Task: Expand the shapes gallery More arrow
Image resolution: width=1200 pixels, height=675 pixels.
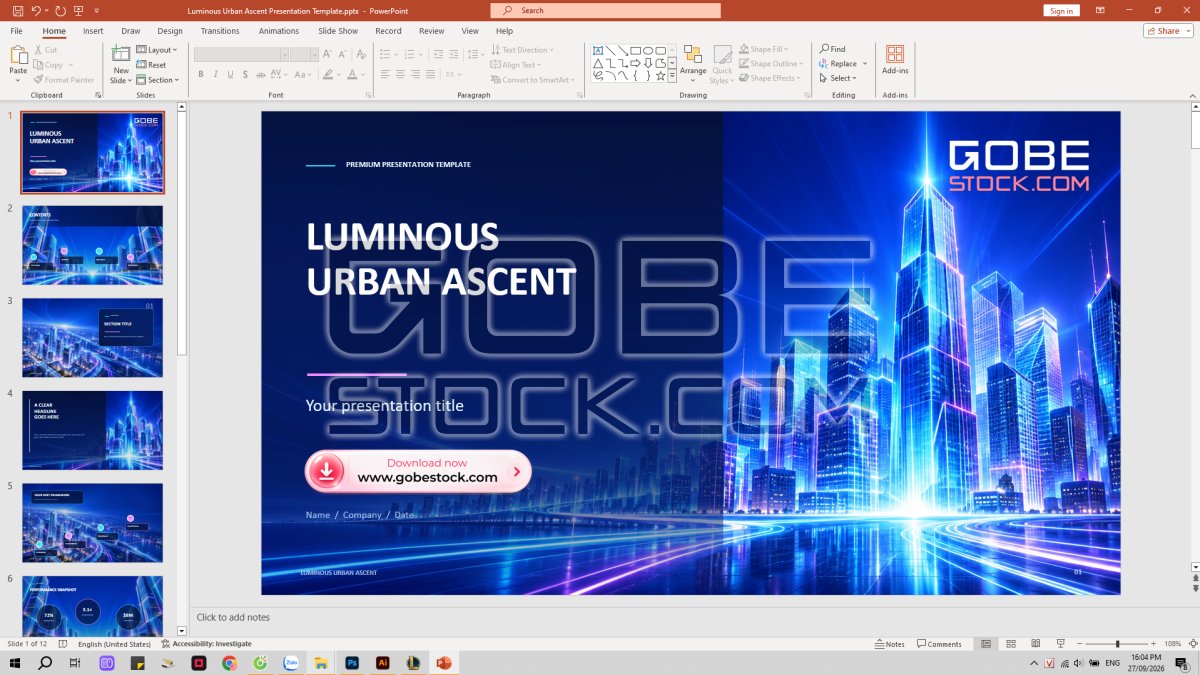Action: 673,76
